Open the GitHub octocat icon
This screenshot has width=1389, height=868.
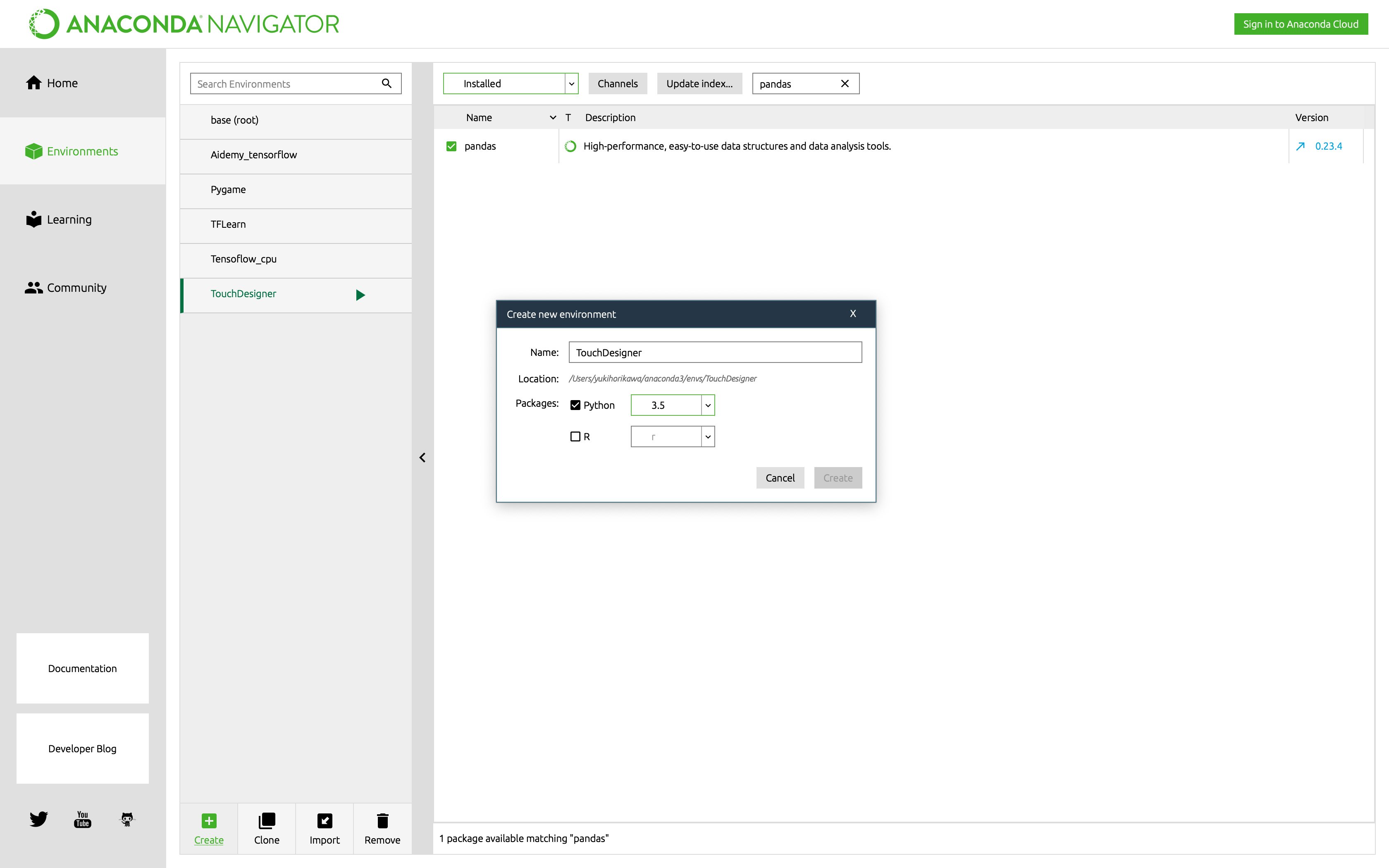tap(127, 819)
